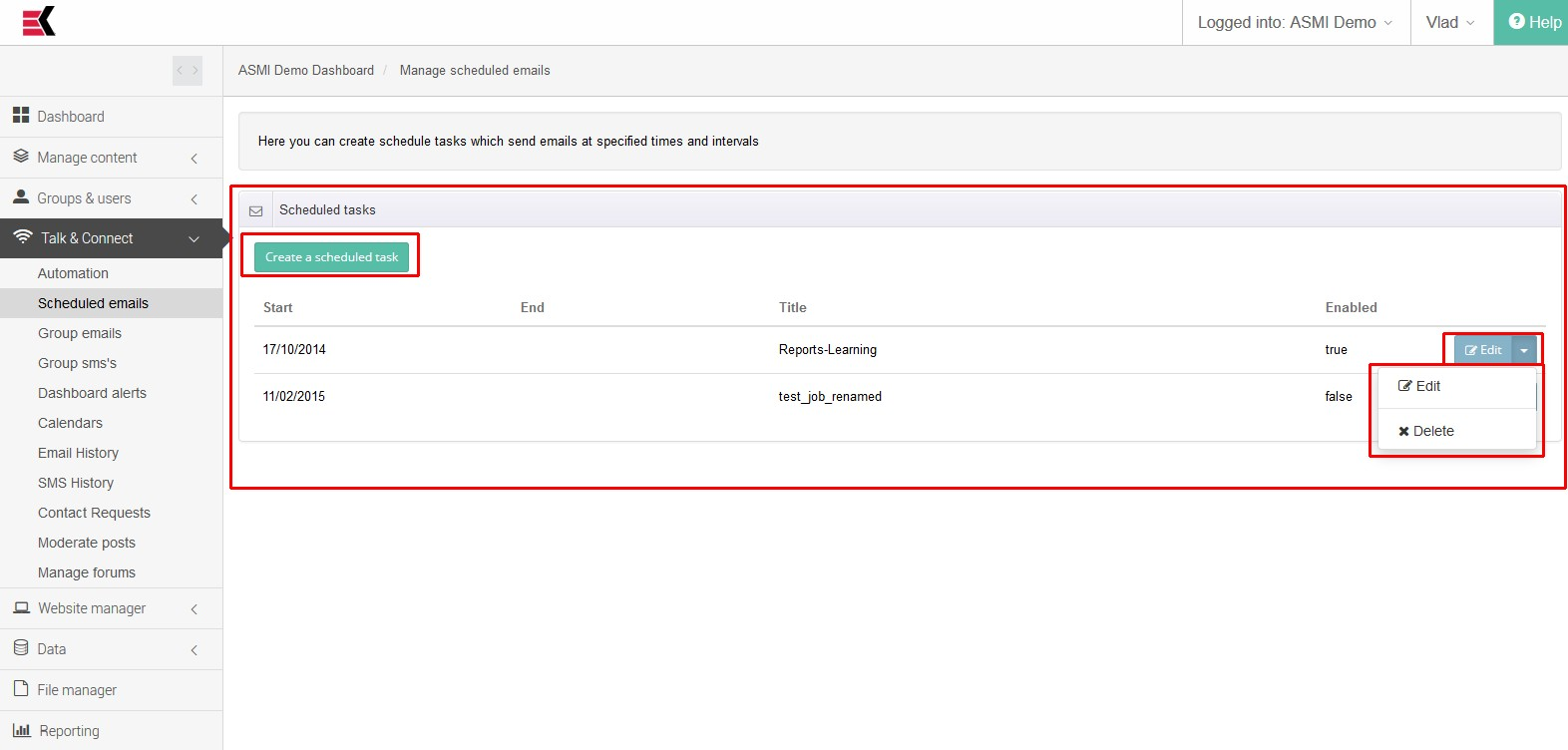Screen dimensions: 1568x750
Task: Click the 'false' enabled value for test_job_renamed
Action: click(1339, 396)
